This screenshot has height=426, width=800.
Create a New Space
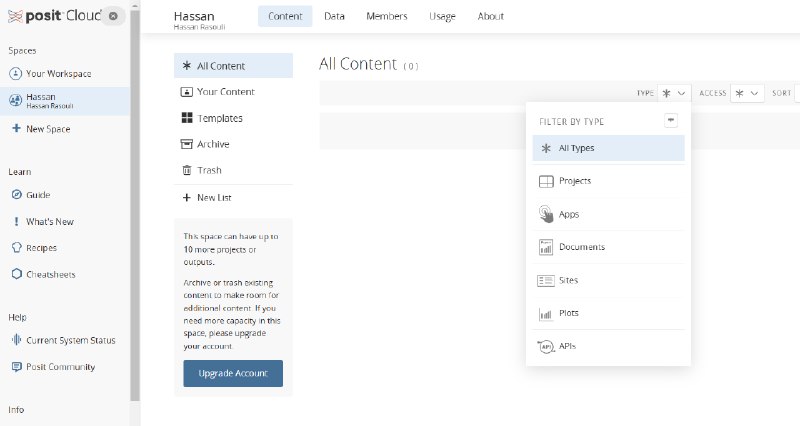pyautogui.click(x=48, y=129)
